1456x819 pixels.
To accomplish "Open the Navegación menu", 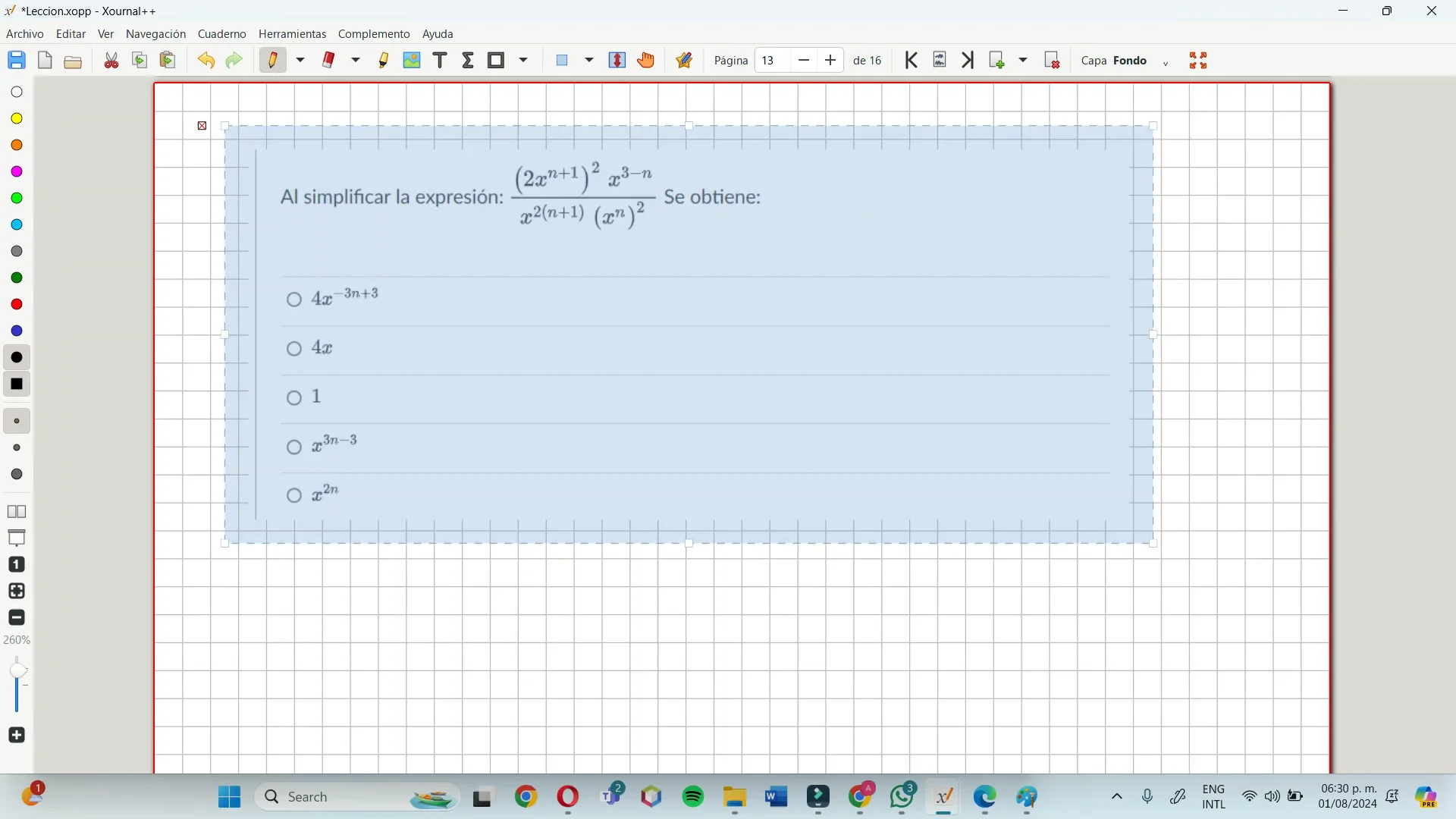I will point(155,33).
